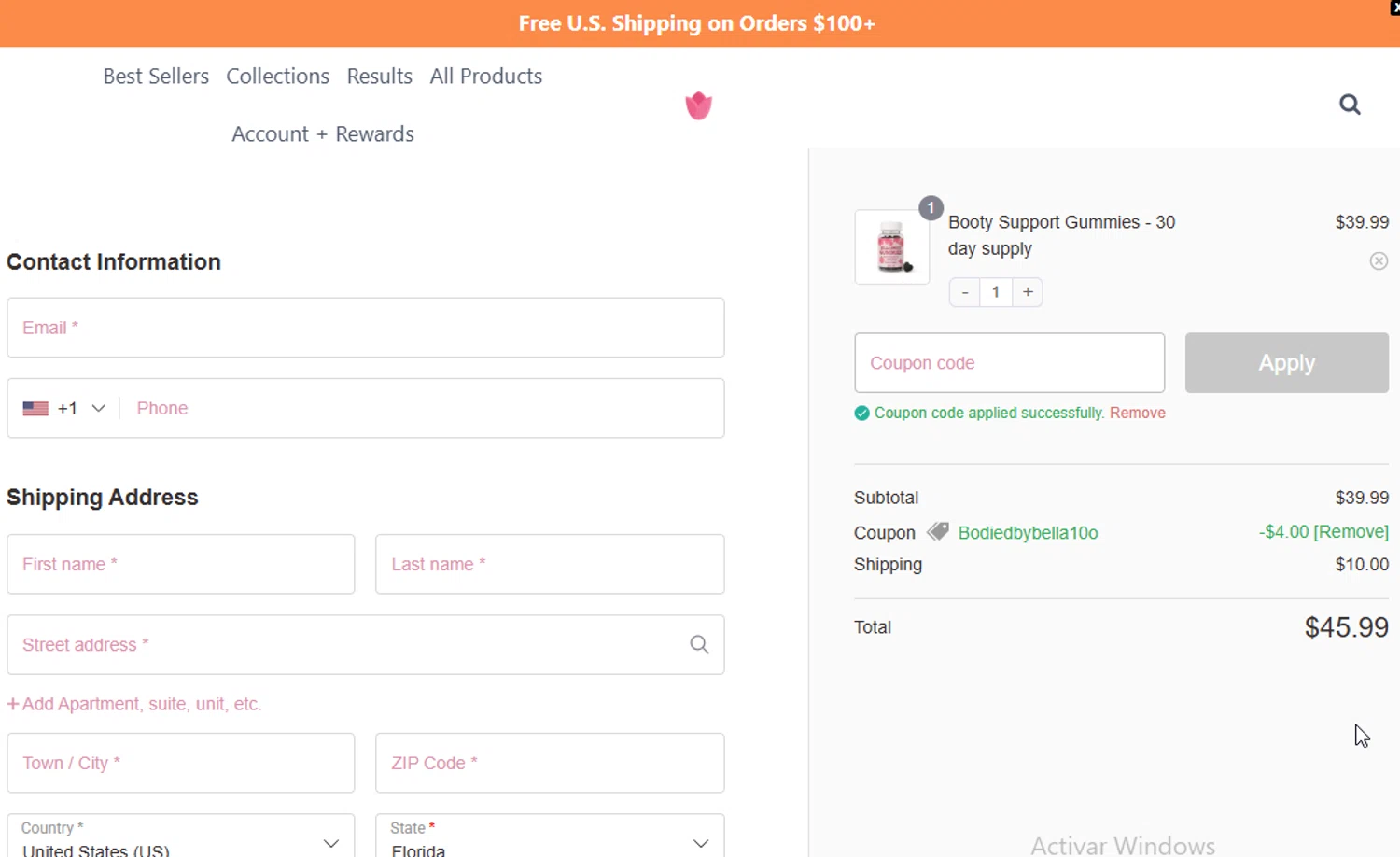
Task: Click the green success checkmark icon
Action: click(861, 414)
